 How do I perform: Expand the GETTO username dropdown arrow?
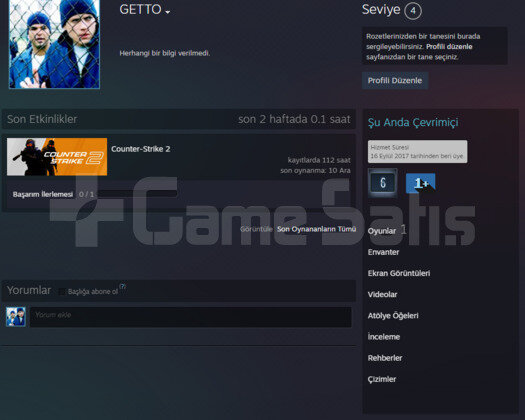click(168, 12)
